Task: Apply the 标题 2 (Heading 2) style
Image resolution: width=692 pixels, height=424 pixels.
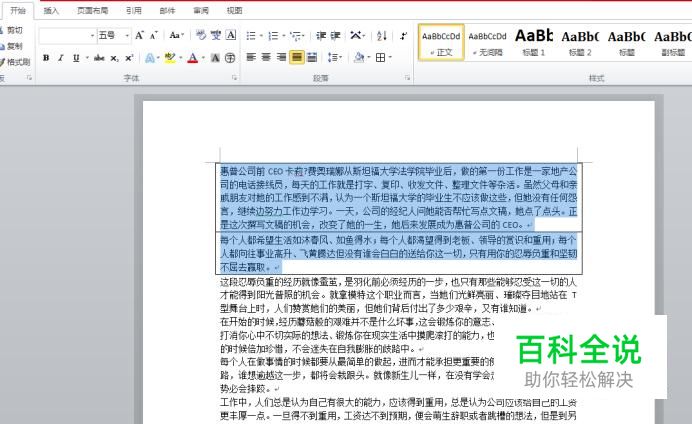Action: (580, 42)
